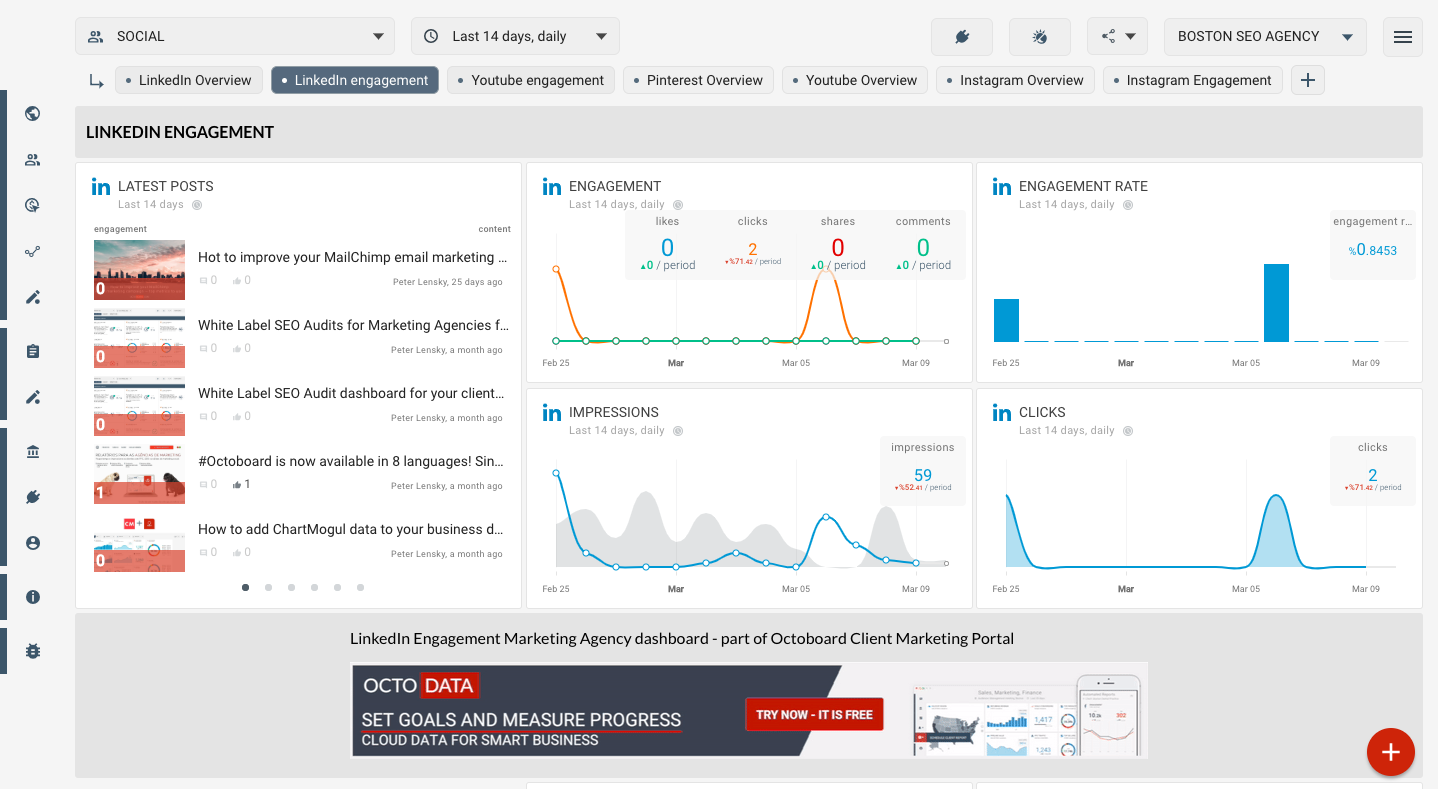Open the Last 14 days, daily dropdown

tap(515, 36)
